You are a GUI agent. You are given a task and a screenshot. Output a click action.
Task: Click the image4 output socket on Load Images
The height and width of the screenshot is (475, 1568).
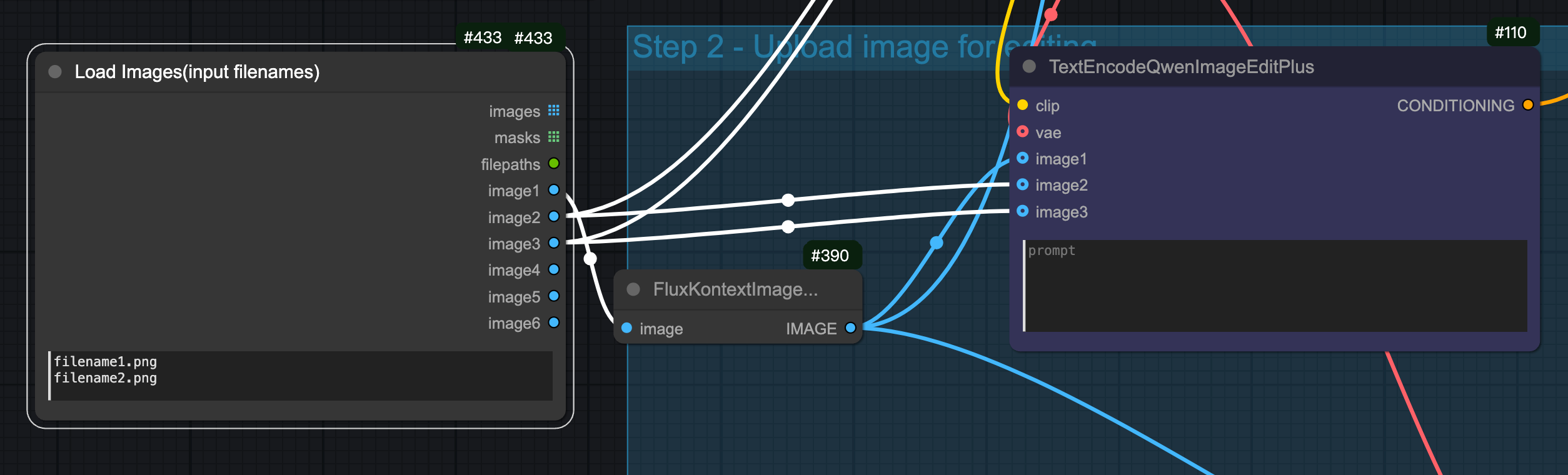click(553, 269)
